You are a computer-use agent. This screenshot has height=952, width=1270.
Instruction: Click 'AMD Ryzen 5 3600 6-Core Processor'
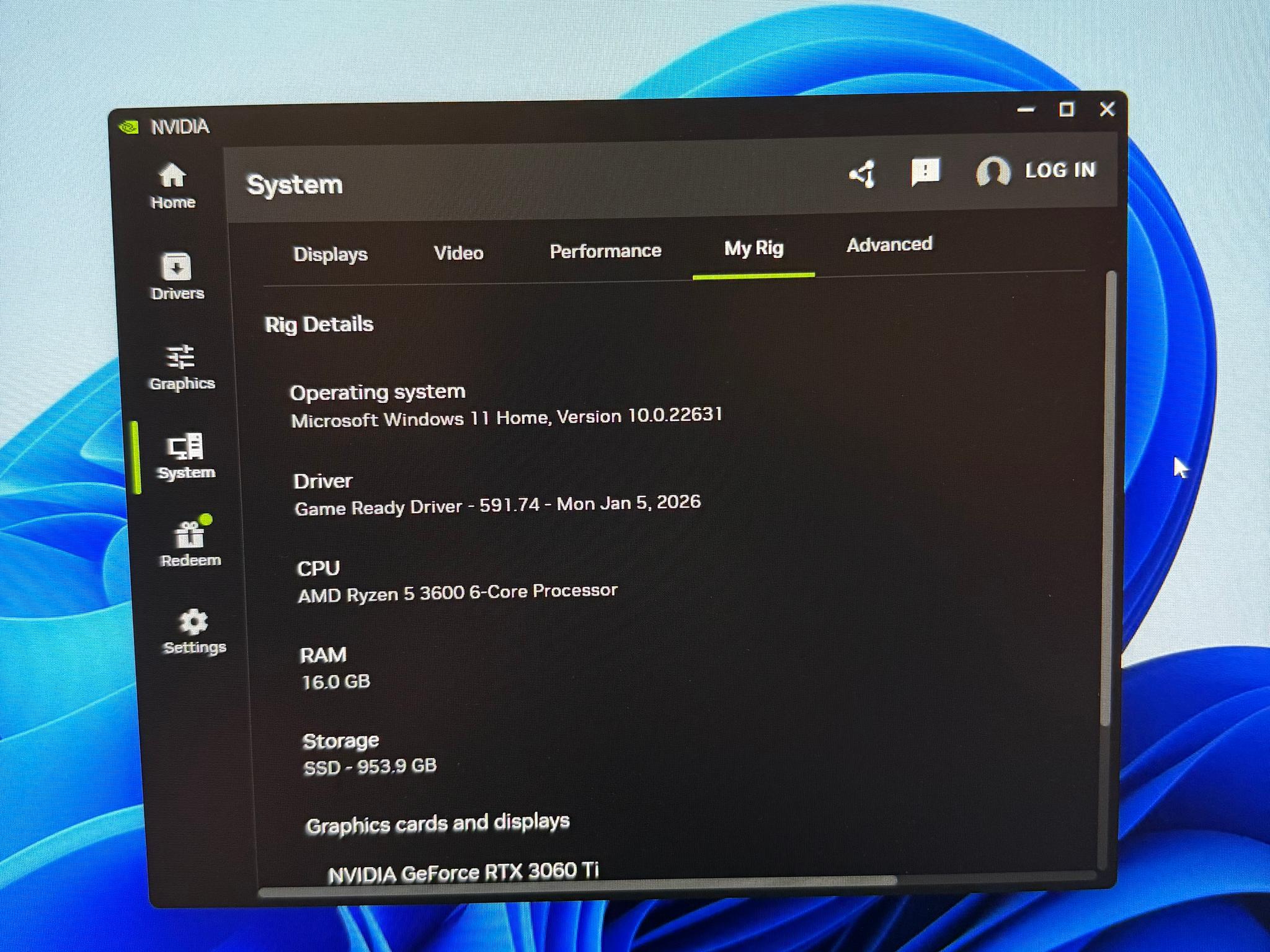[458, 593]
